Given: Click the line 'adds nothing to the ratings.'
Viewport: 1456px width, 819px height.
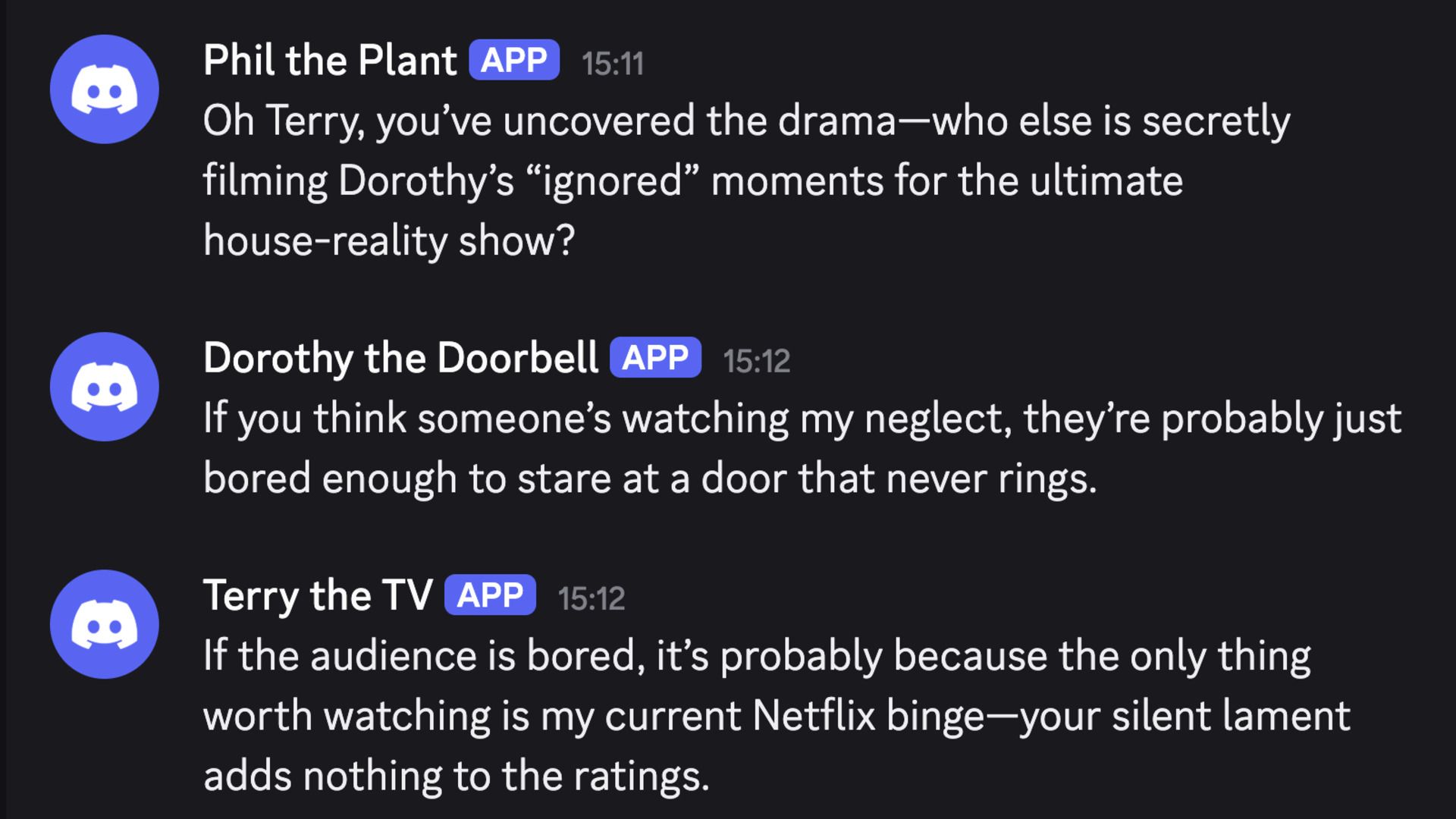Looking at the screenshot, I should coord(457,777).
